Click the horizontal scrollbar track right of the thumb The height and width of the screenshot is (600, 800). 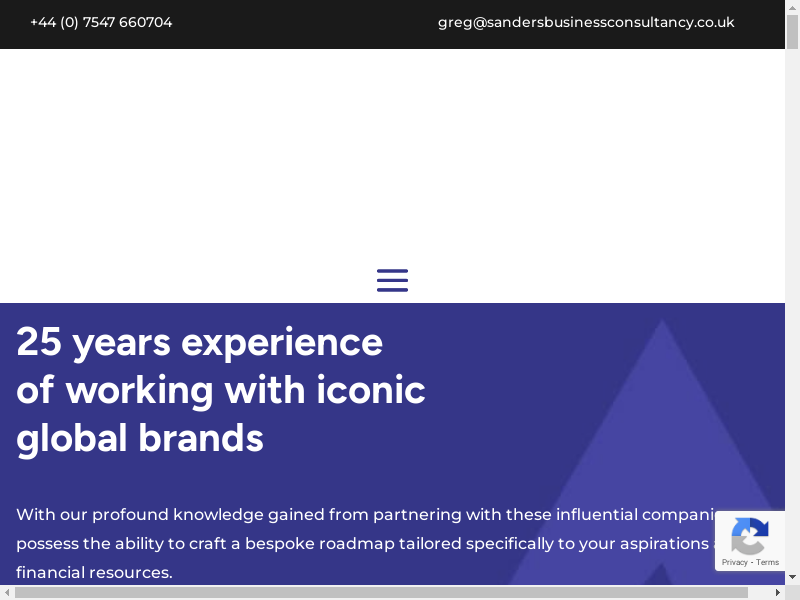coord(760,593)
